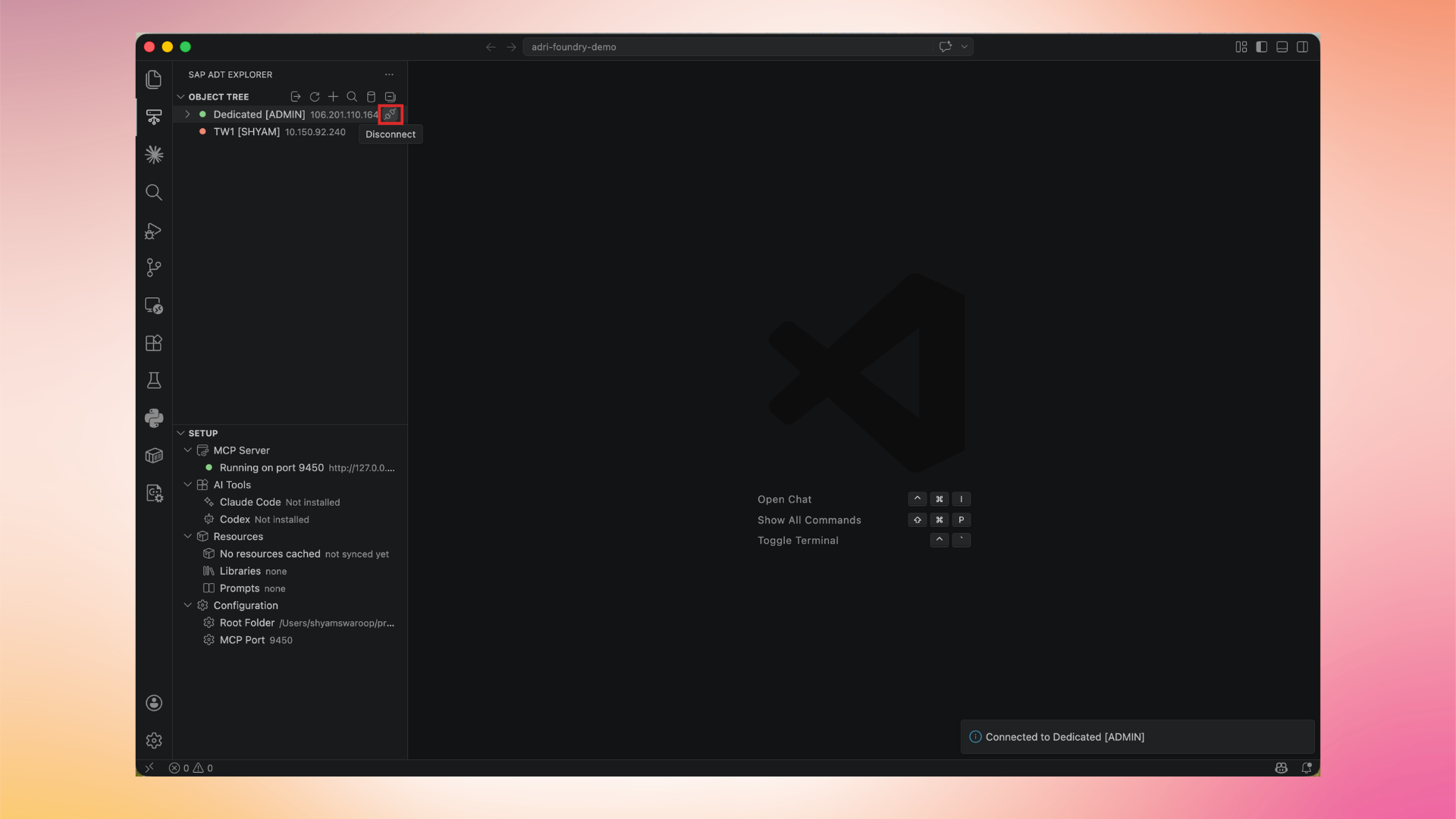Toggle the secondary side bar visibility
The width and height of the screenshot is (1456, 819).
point(1302,47)
